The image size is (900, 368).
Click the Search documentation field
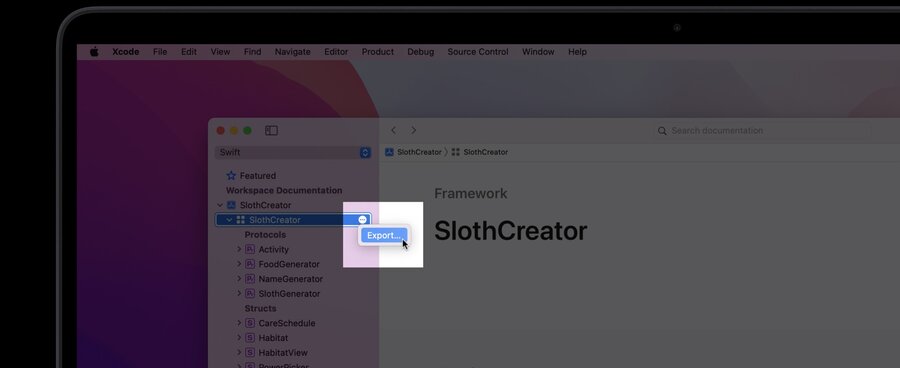[762, 131]
